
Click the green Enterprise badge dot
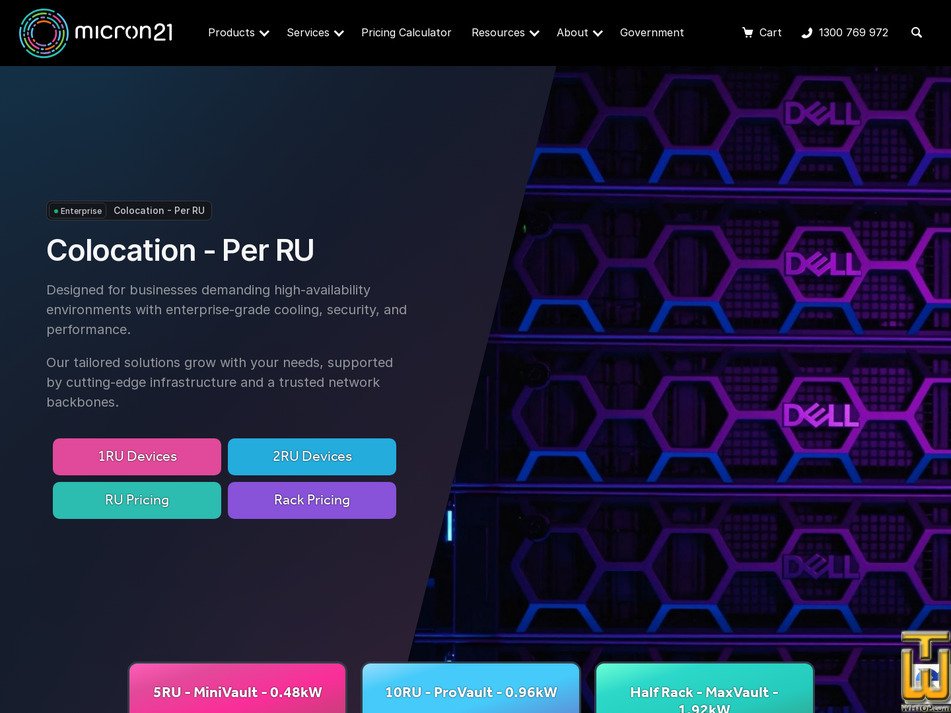pos(56,210)
